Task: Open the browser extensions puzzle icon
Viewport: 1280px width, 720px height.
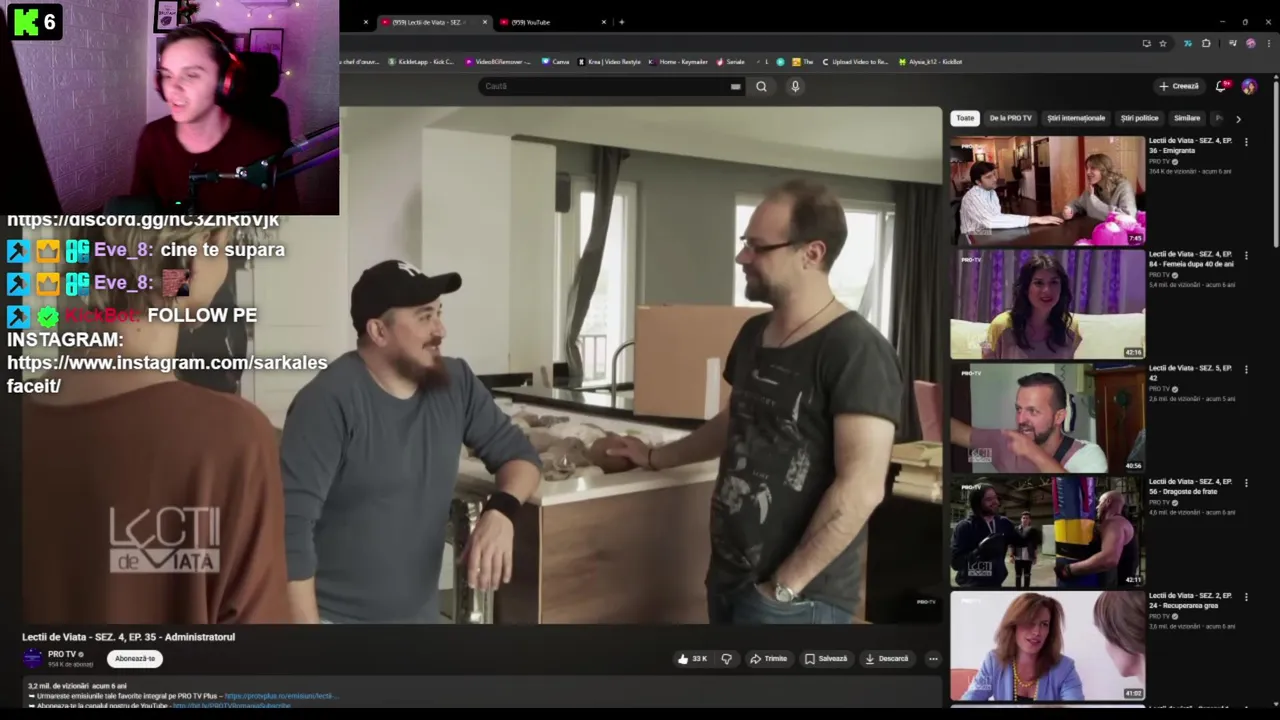Action: coord(1206,43)
